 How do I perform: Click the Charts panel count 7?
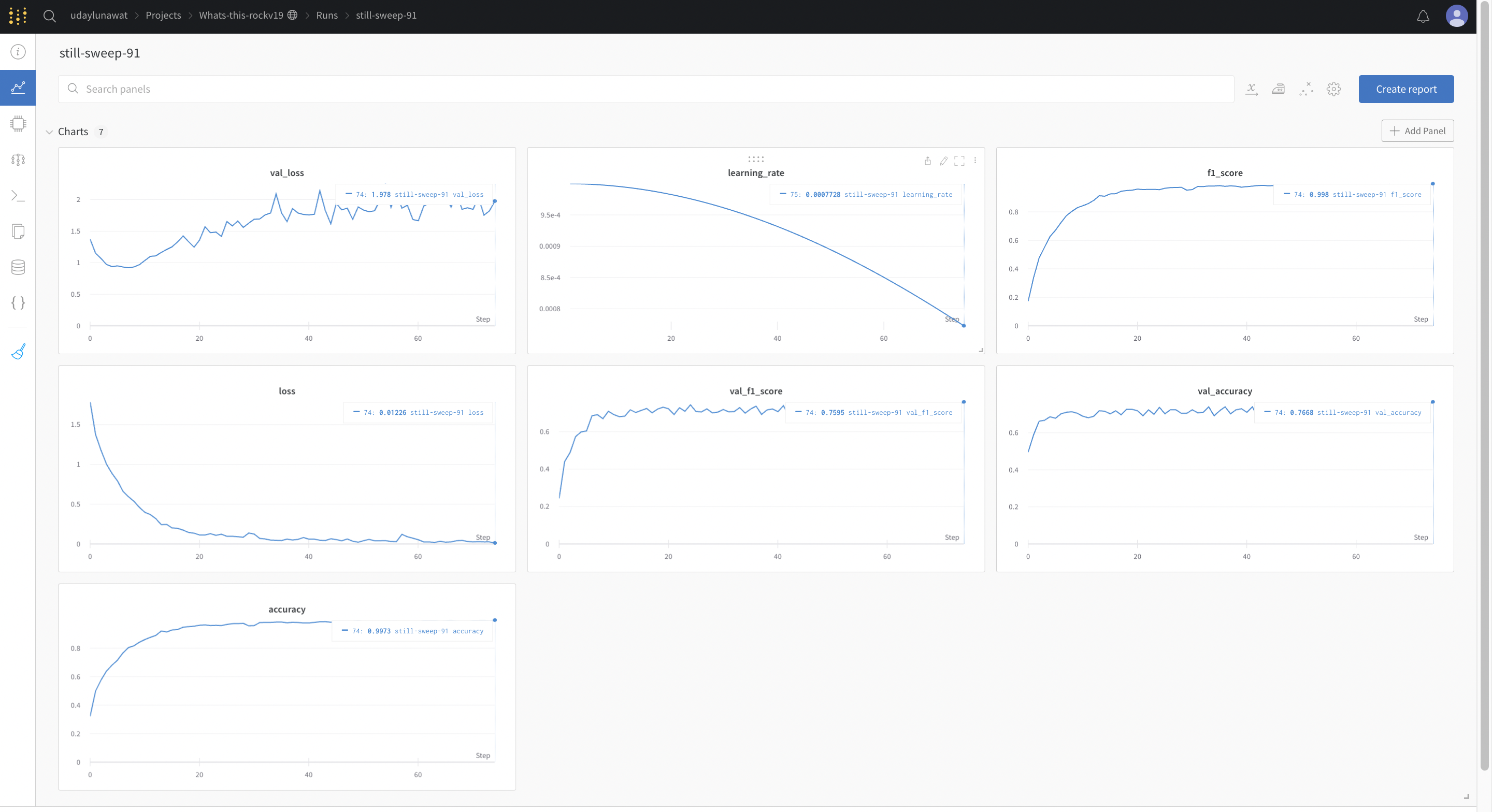pyautogui.click(x=101, y=132)
